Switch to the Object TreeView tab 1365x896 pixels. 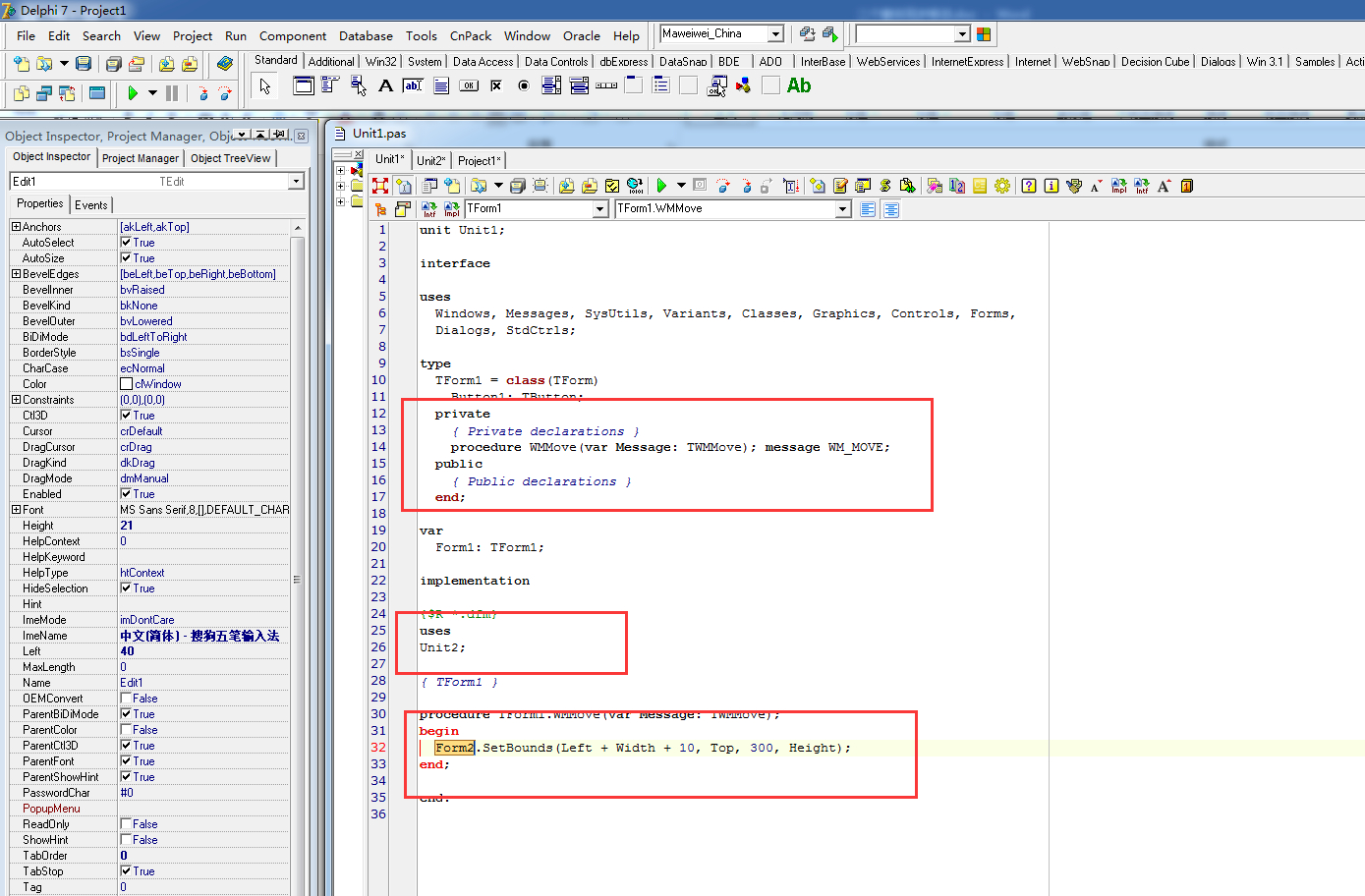pyautogui.click(x=230, y=158)
